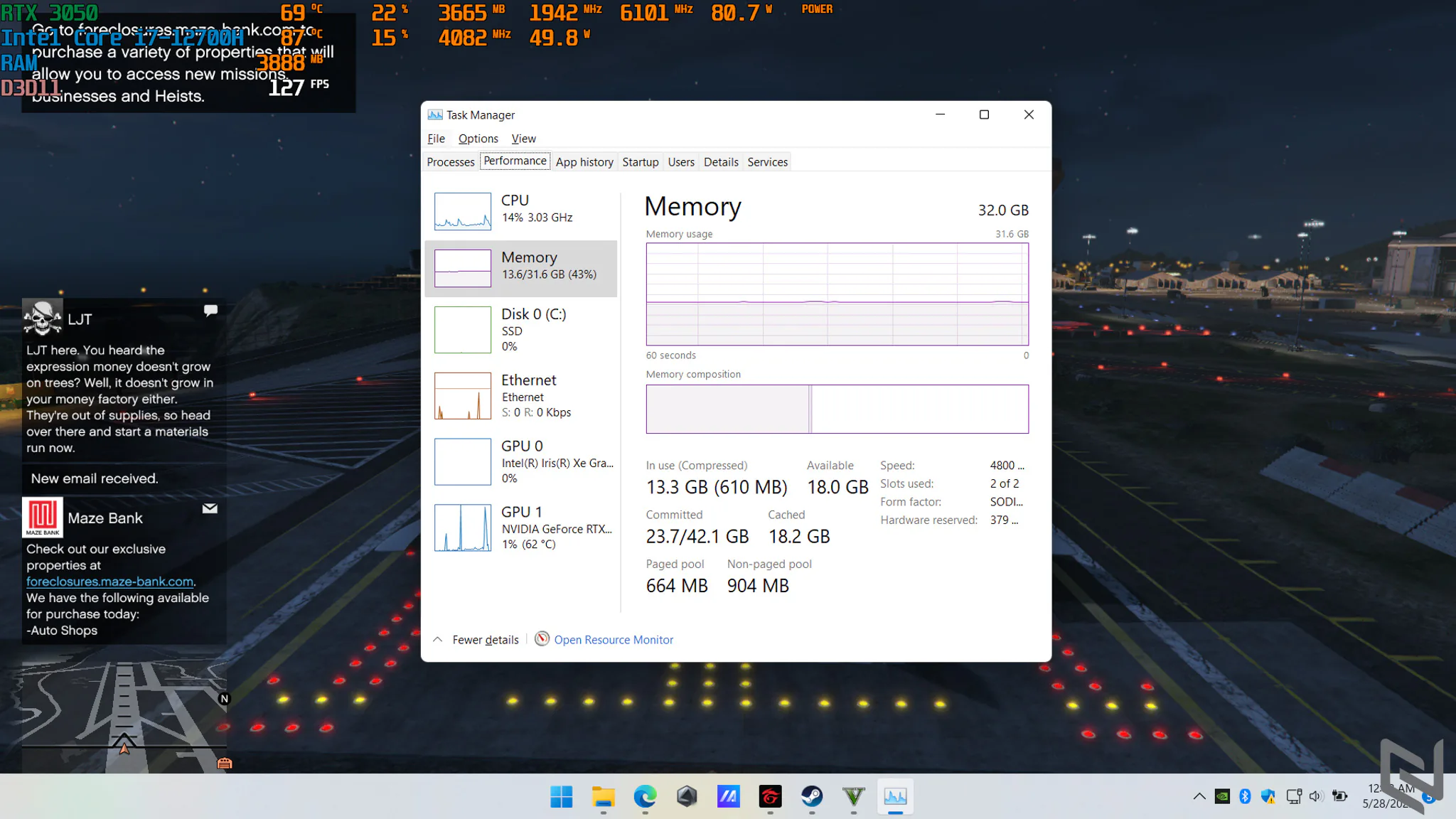
Task: Open the Windows Start menu
Action: pyautogui.click(x=561, y=796)
